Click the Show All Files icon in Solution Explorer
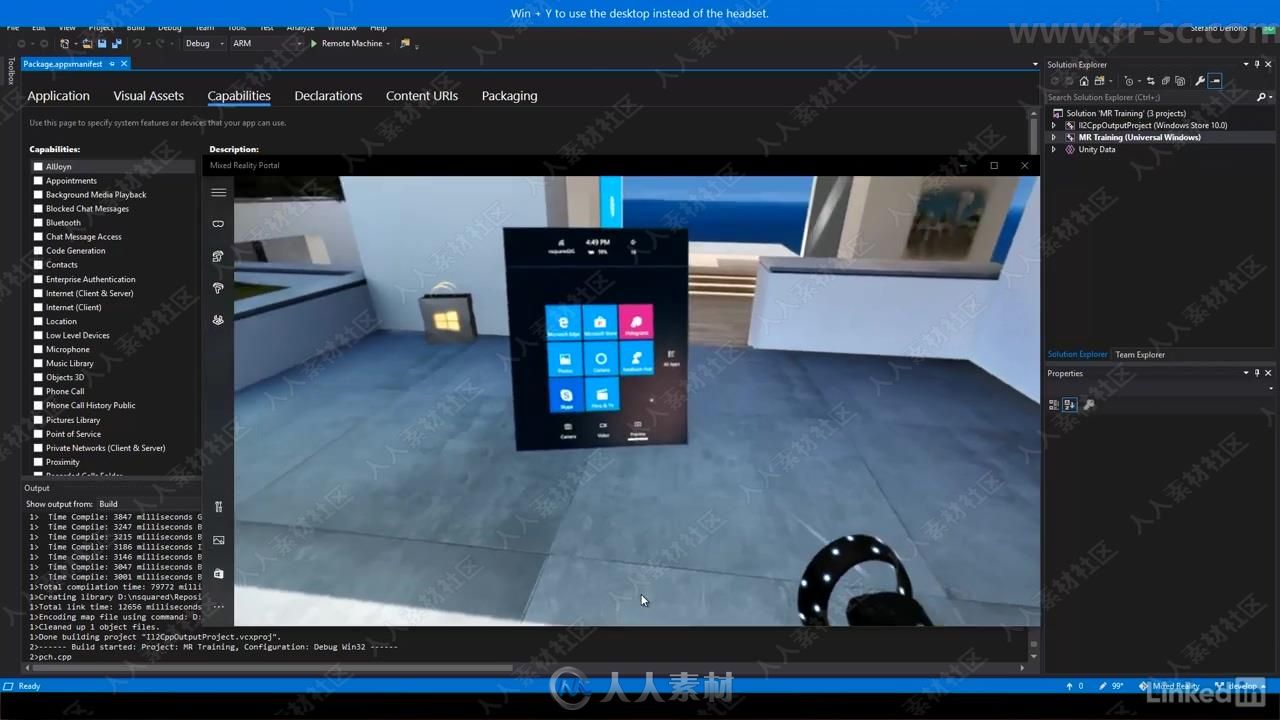The width and height of the screenshot is (1280, 720). 1180,81
